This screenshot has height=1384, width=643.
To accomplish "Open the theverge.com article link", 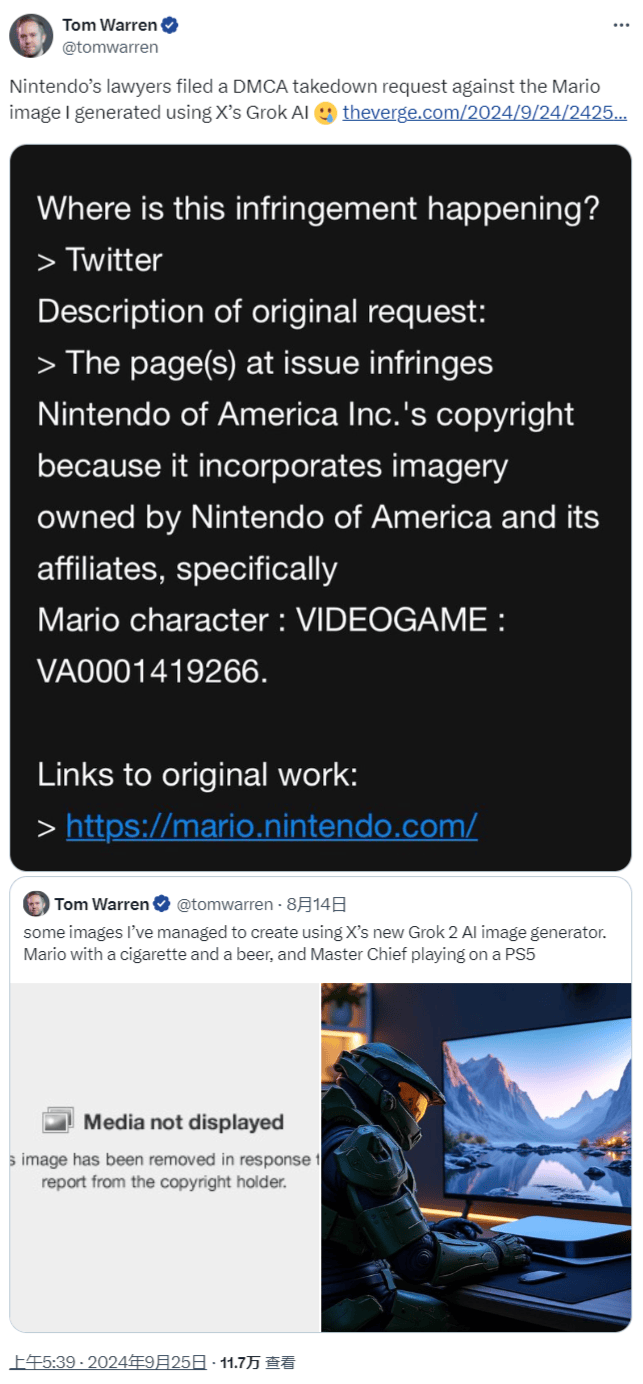I will pyautogui.click(x=485, y=112).
